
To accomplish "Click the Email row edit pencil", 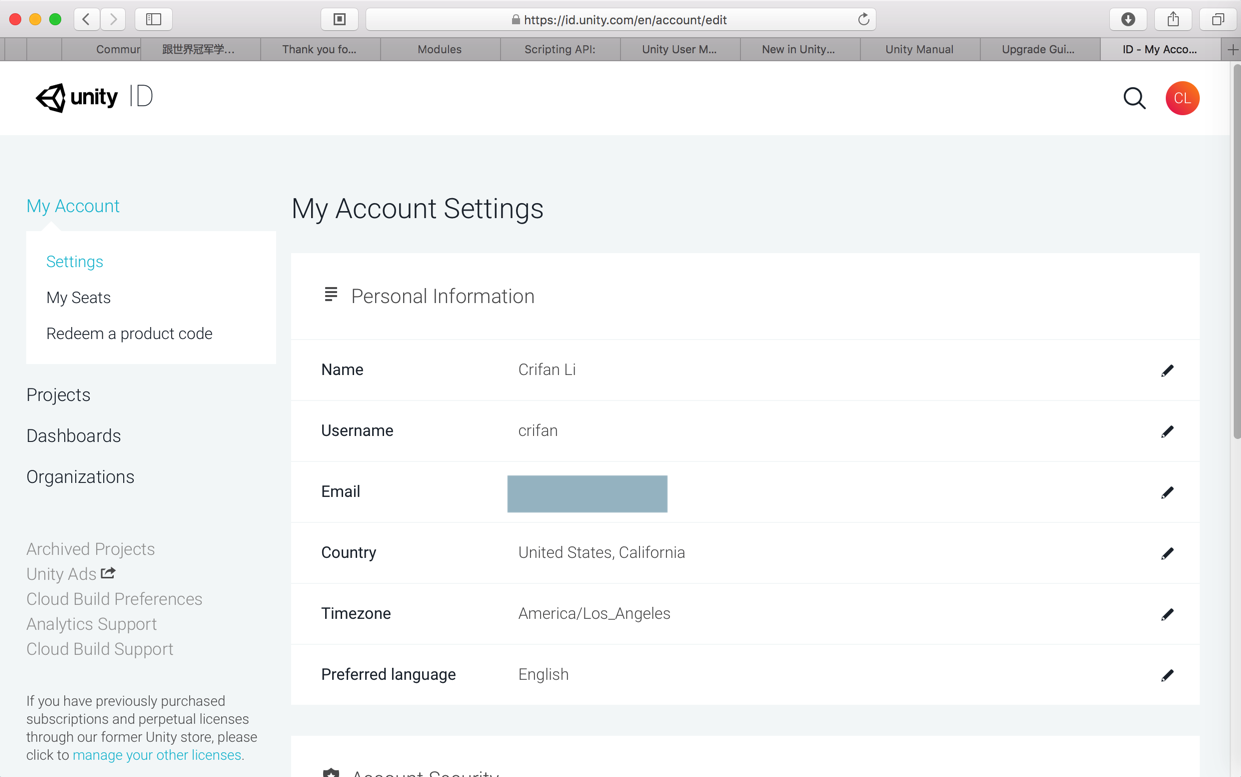I will [1167, 492].
